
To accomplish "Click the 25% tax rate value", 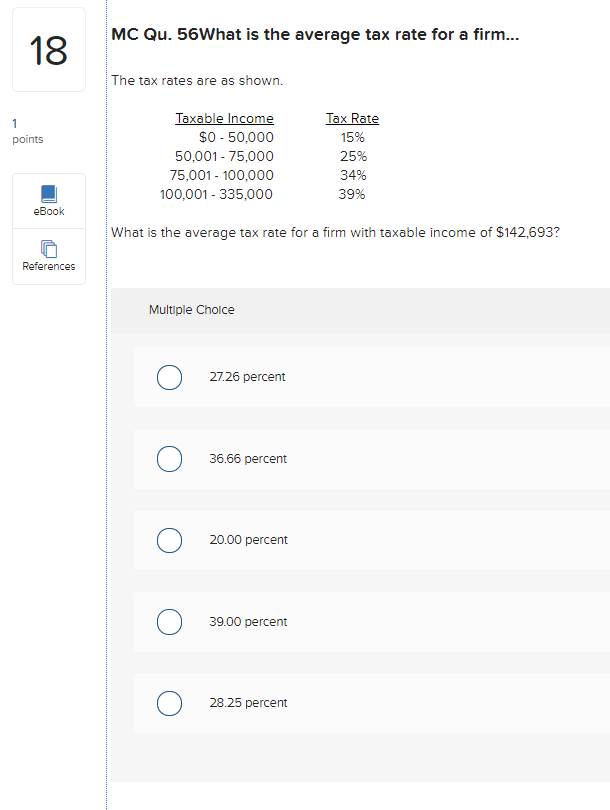I will (x=353, y=156).
